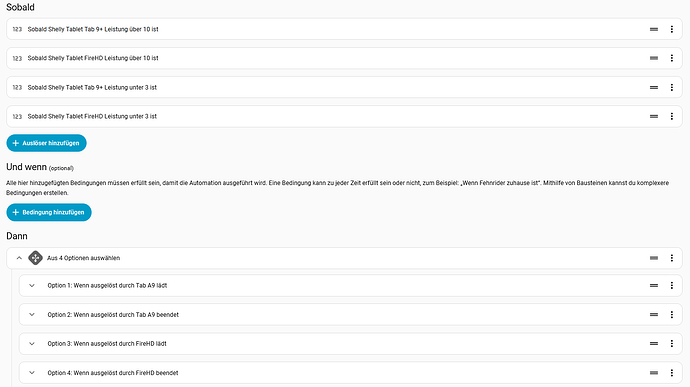This screenshot has width=690, height=387.
Task: Open trigger Sobald Shelly Tablet FireHD Leistung unter 3 ist
Action: (x=344, y=116)
